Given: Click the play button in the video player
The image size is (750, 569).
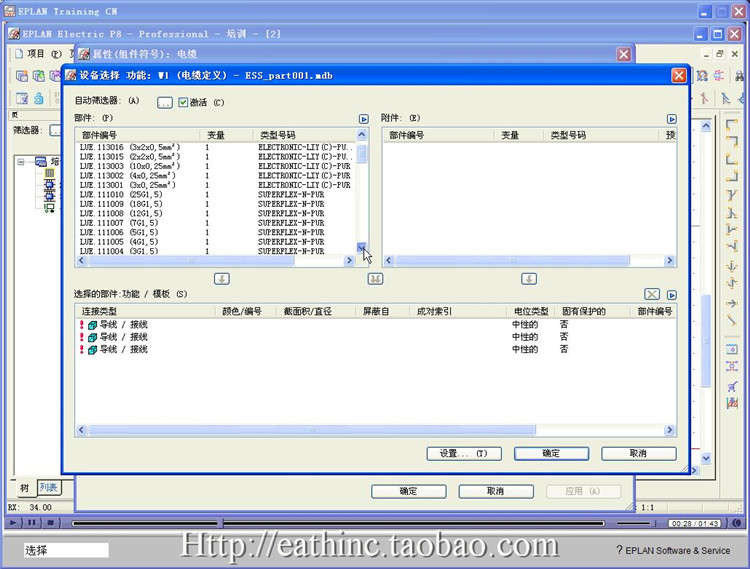Looking at the screenshot, I should [x=13, y=523].
